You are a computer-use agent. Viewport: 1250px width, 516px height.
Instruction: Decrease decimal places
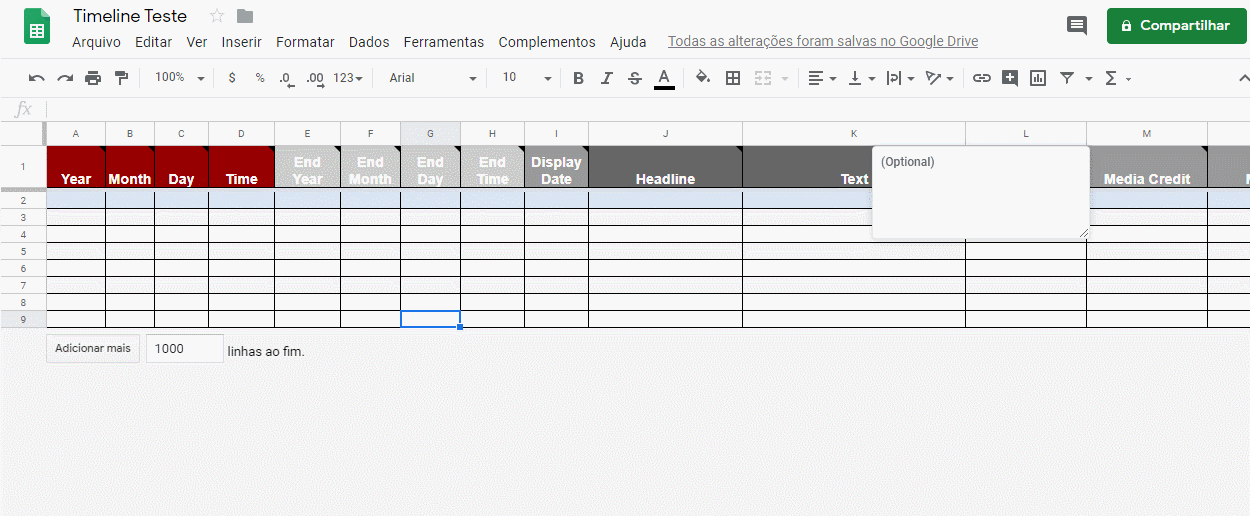[x=287, y=78]
